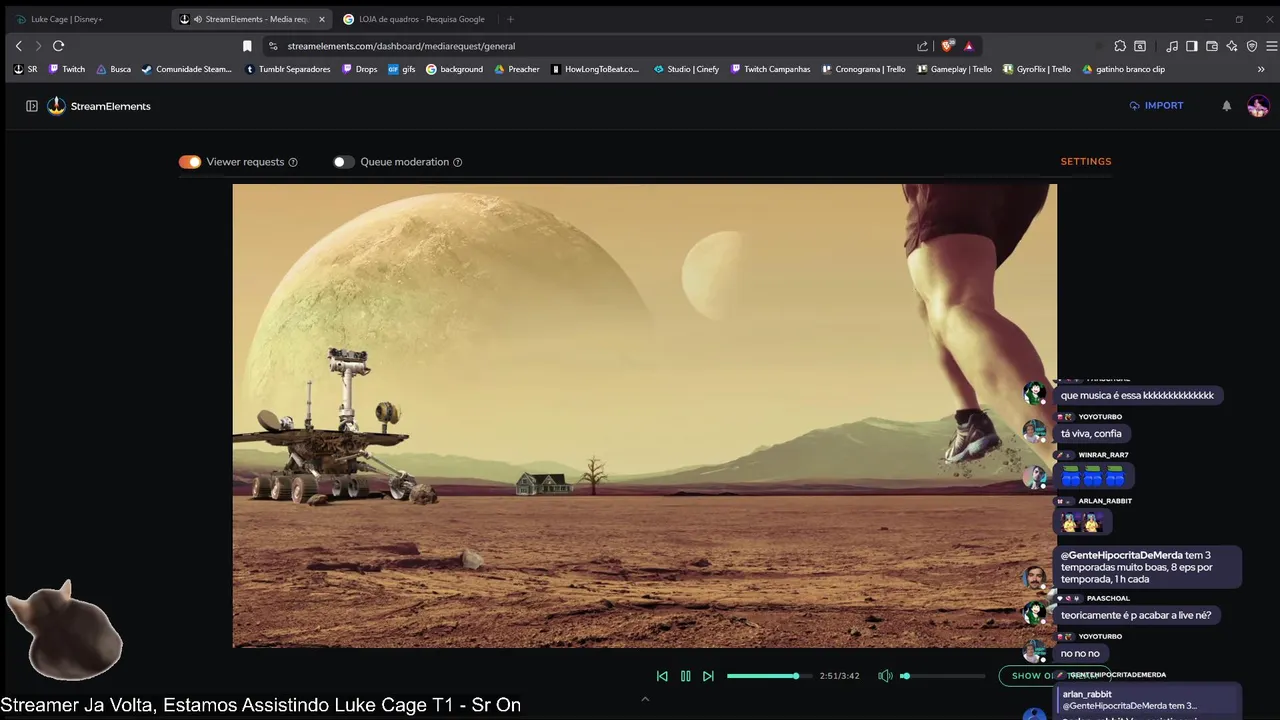Open the Preacher bookmark
The height and width of the screenshot is (720, 1280).
point(517,69)
